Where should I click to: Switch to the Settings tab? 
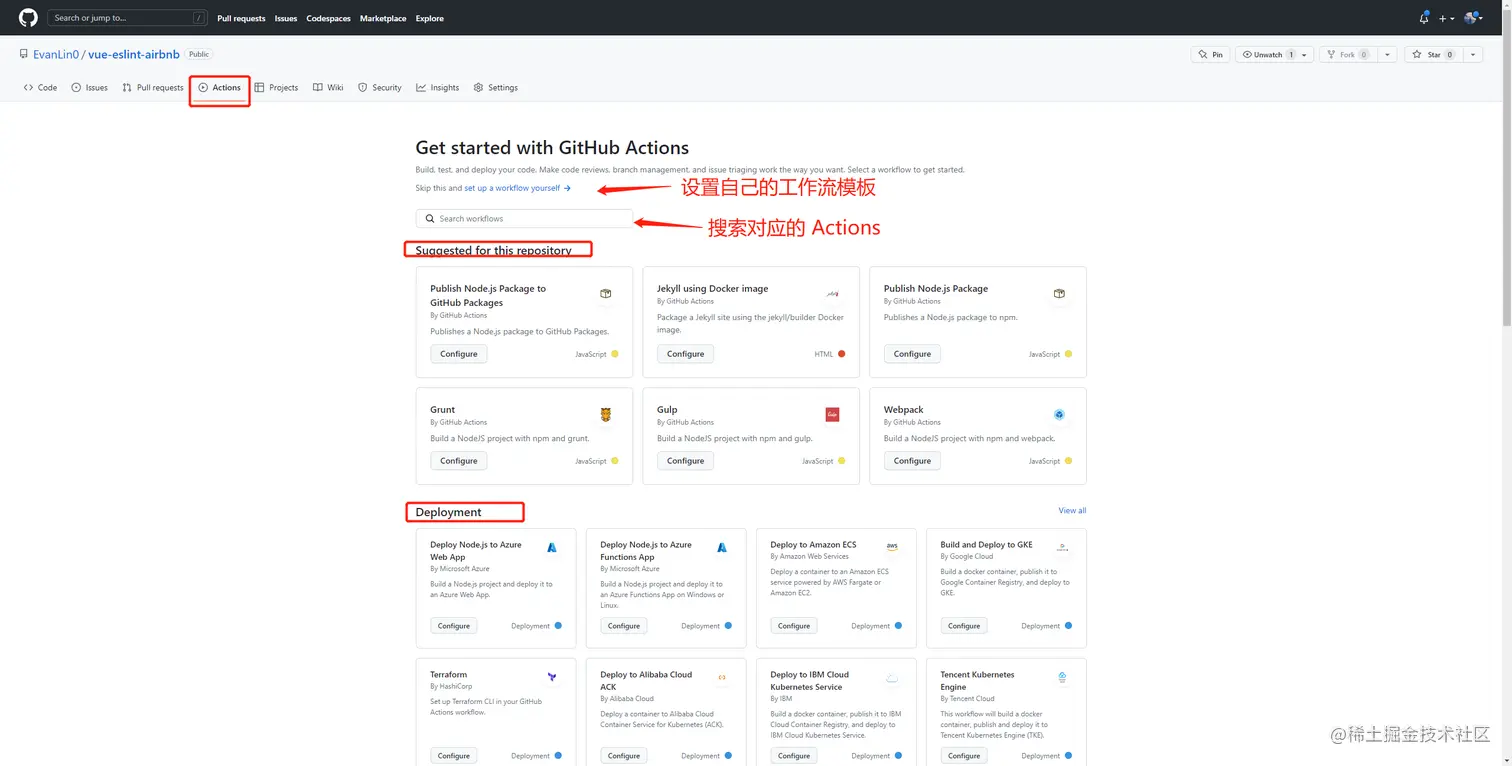(496, 88)
